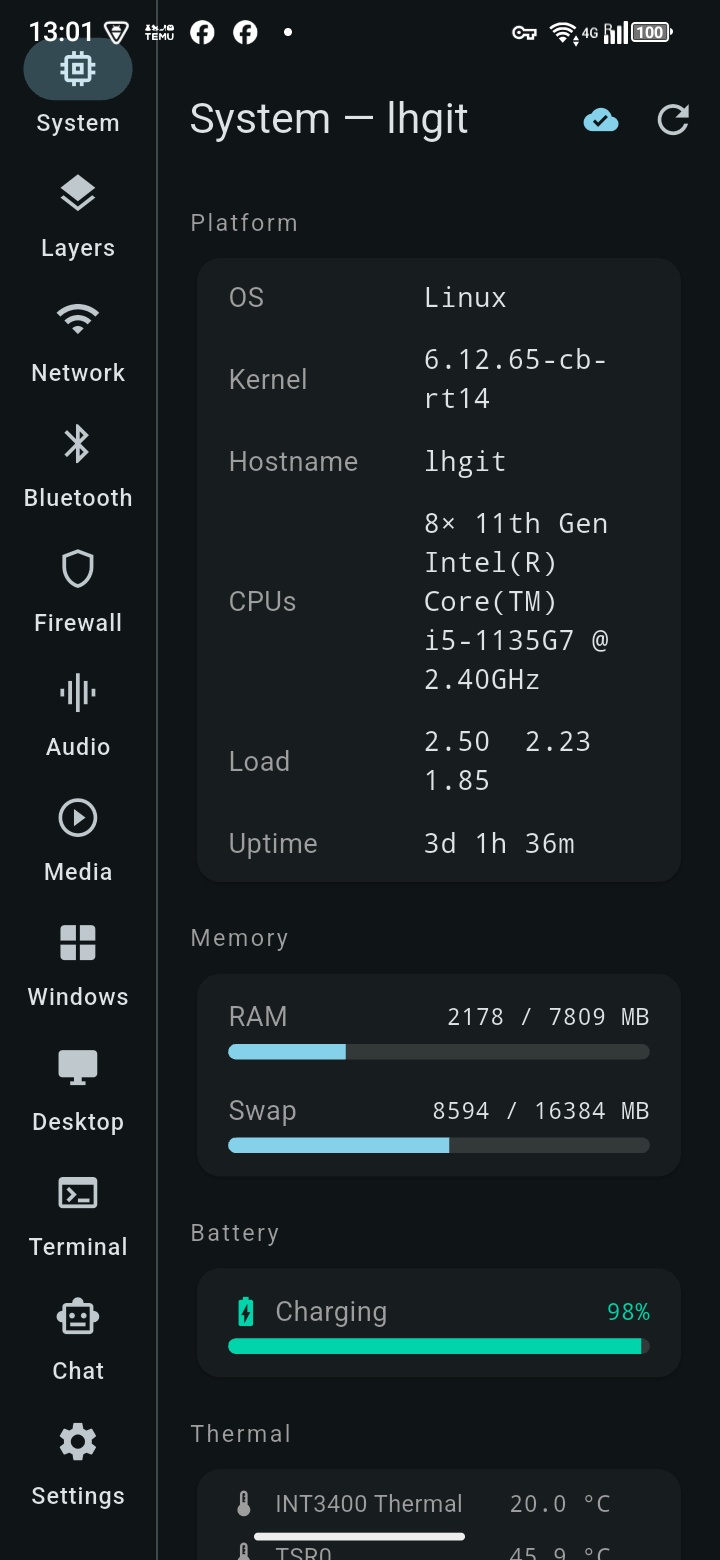720x1560 pixels.
Task: Refresh the system information
Action: click(x=673, y=121)
